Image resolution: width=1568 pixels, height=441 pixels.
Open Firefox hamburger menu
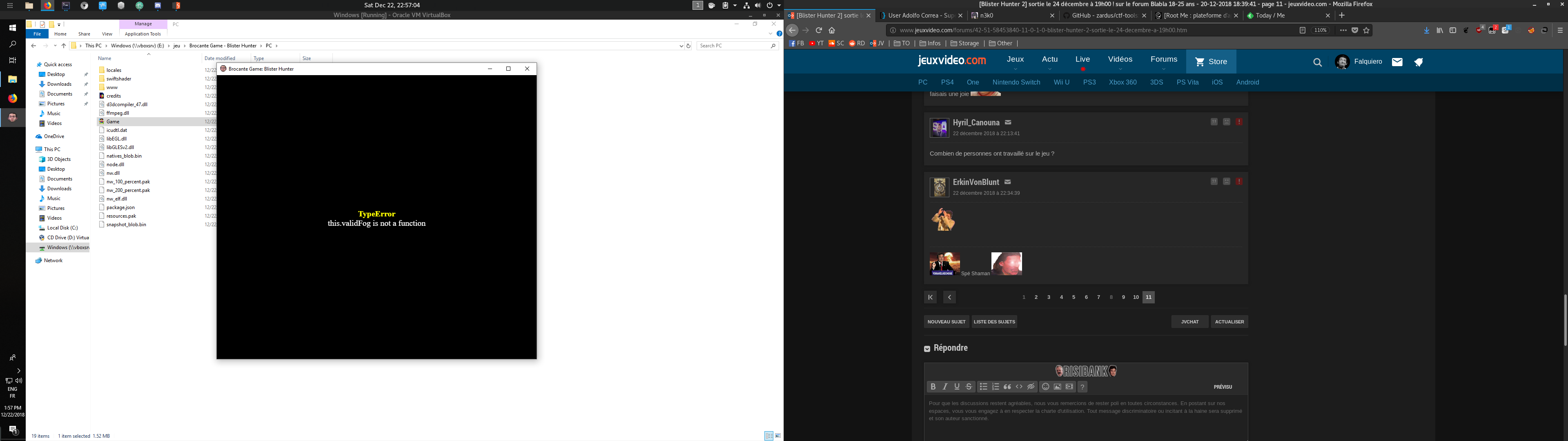[x=1560, y=31]
